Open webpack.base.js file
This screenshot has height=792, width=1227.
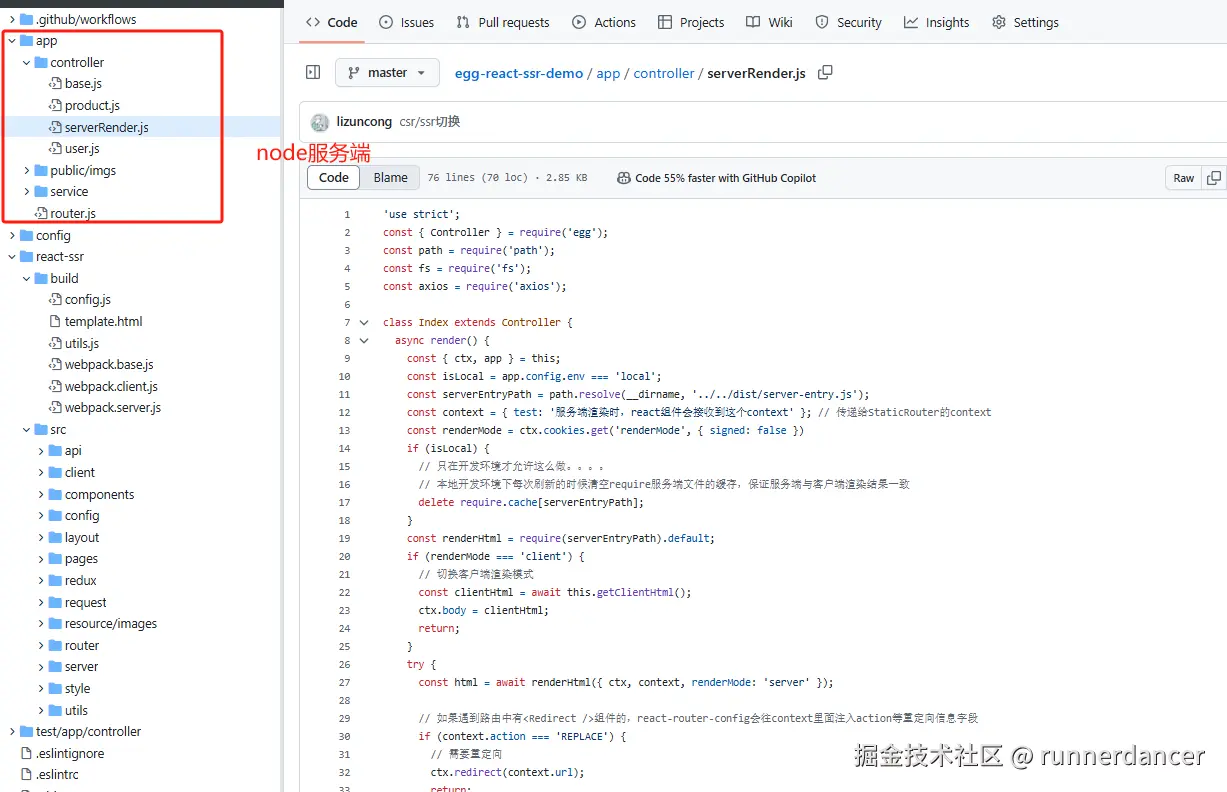109,364
